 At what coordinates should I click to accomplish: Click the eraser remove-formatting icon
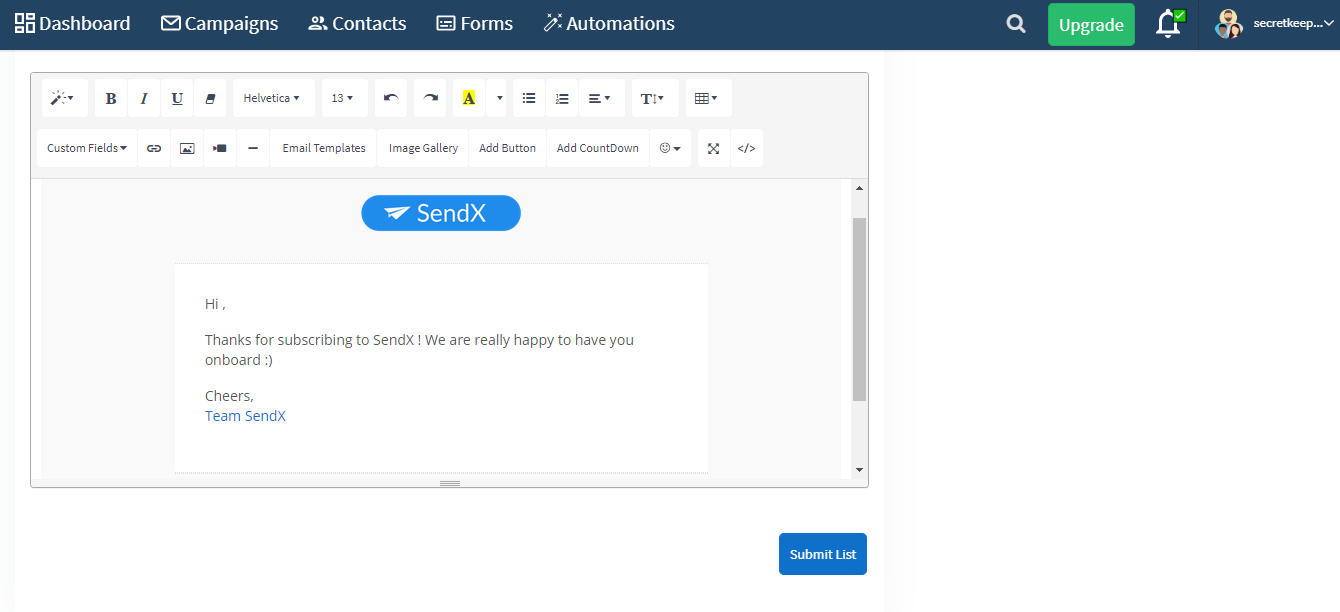click(x=210, y=98)
